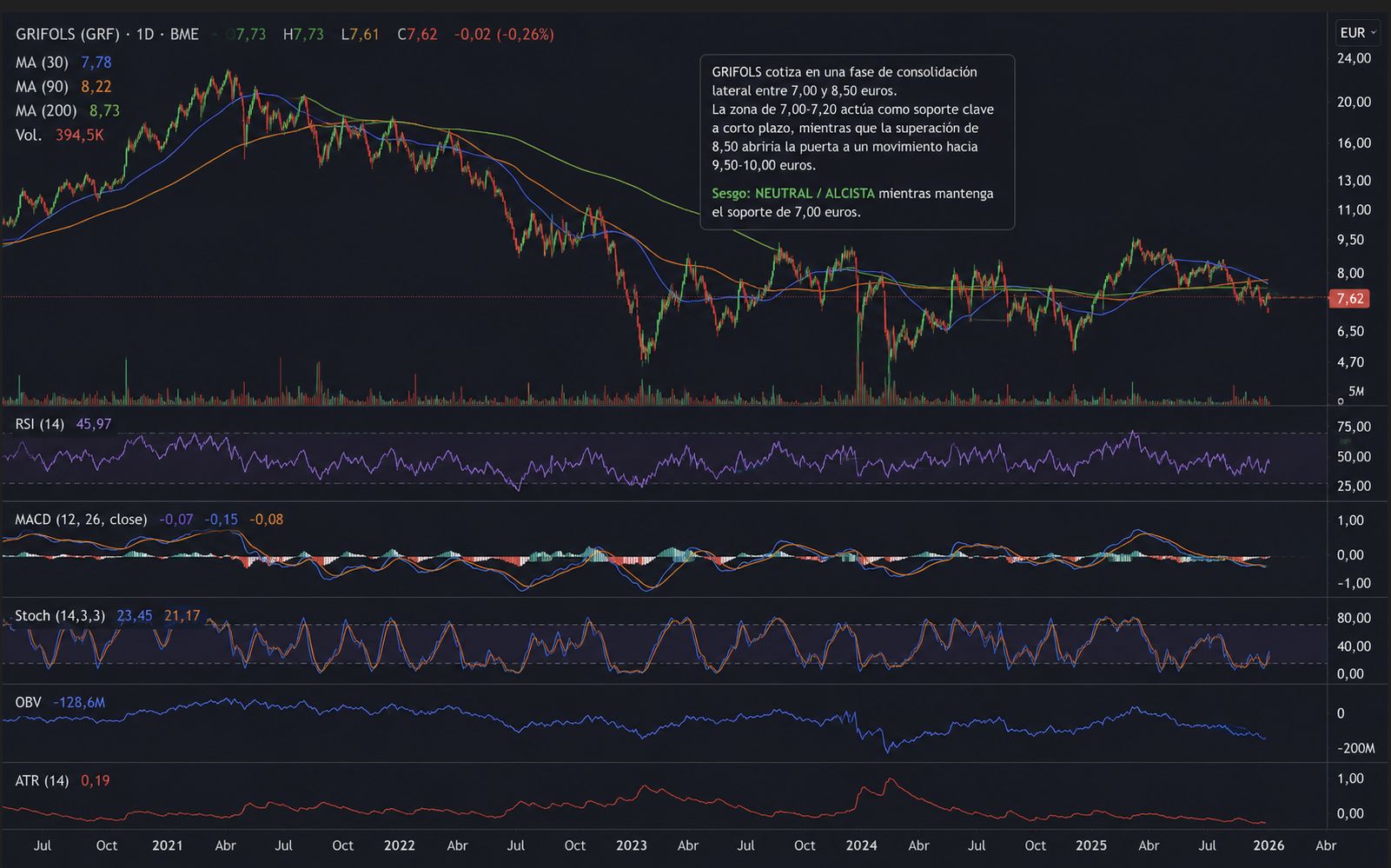Click the -200M OBV axis label
This screenshot has height=868, width=1391.
coord(1355,749)
